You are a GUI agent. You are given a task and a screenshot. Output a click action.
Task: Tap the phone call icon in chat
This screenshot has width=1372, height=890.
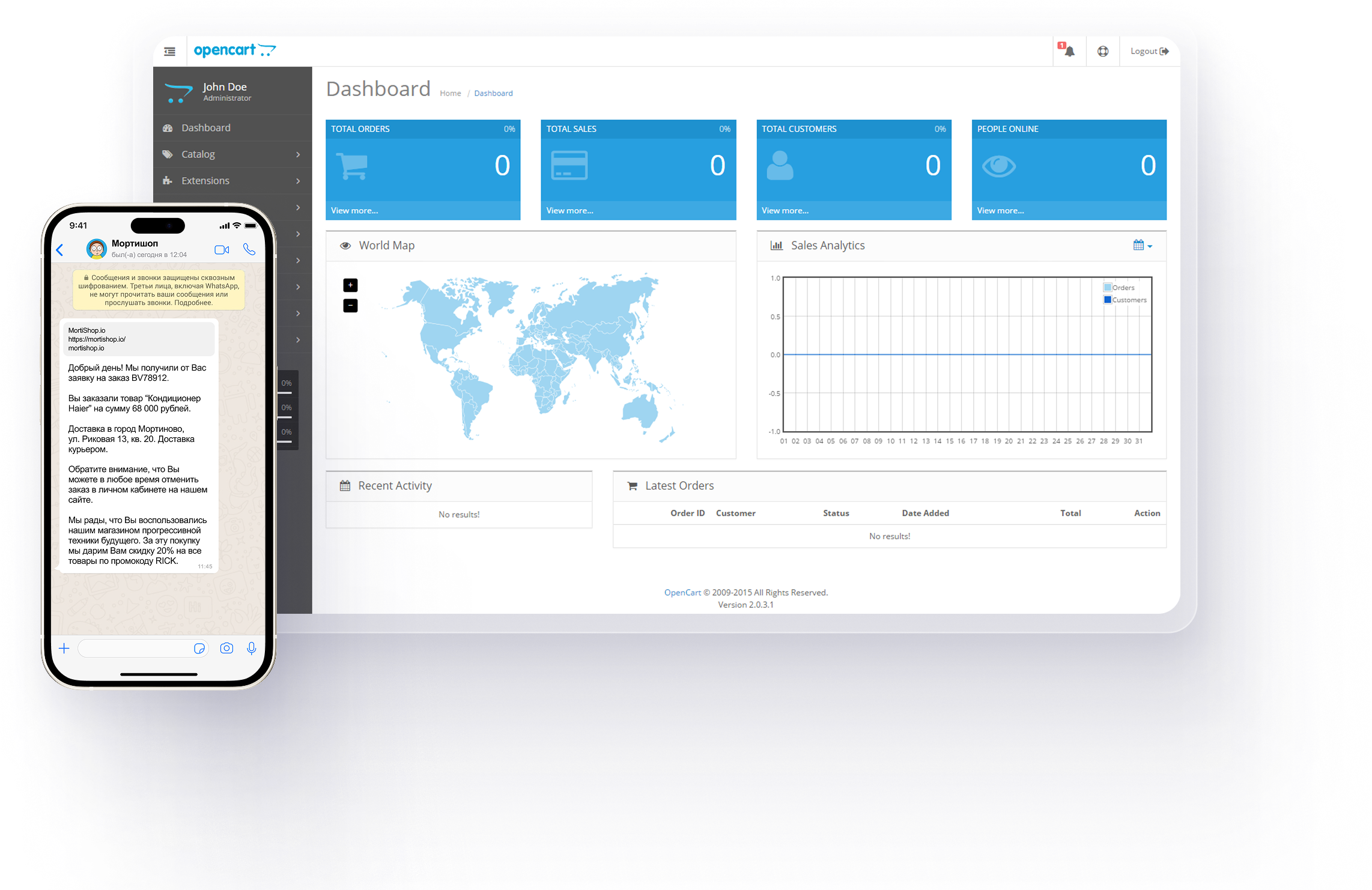[x=249, y=249]
